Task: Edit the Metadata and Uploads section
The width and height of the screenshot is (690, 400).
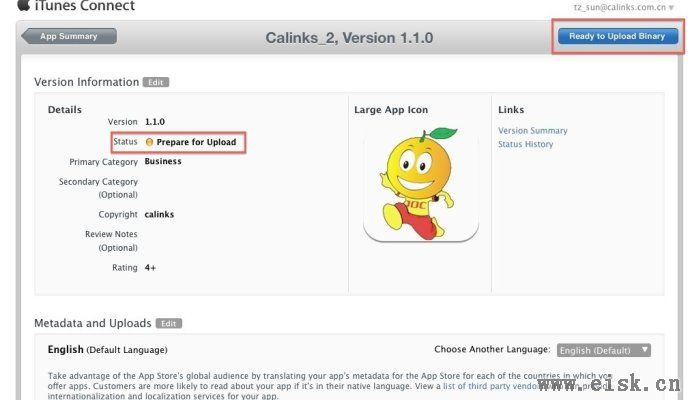Action: [169, 323]
